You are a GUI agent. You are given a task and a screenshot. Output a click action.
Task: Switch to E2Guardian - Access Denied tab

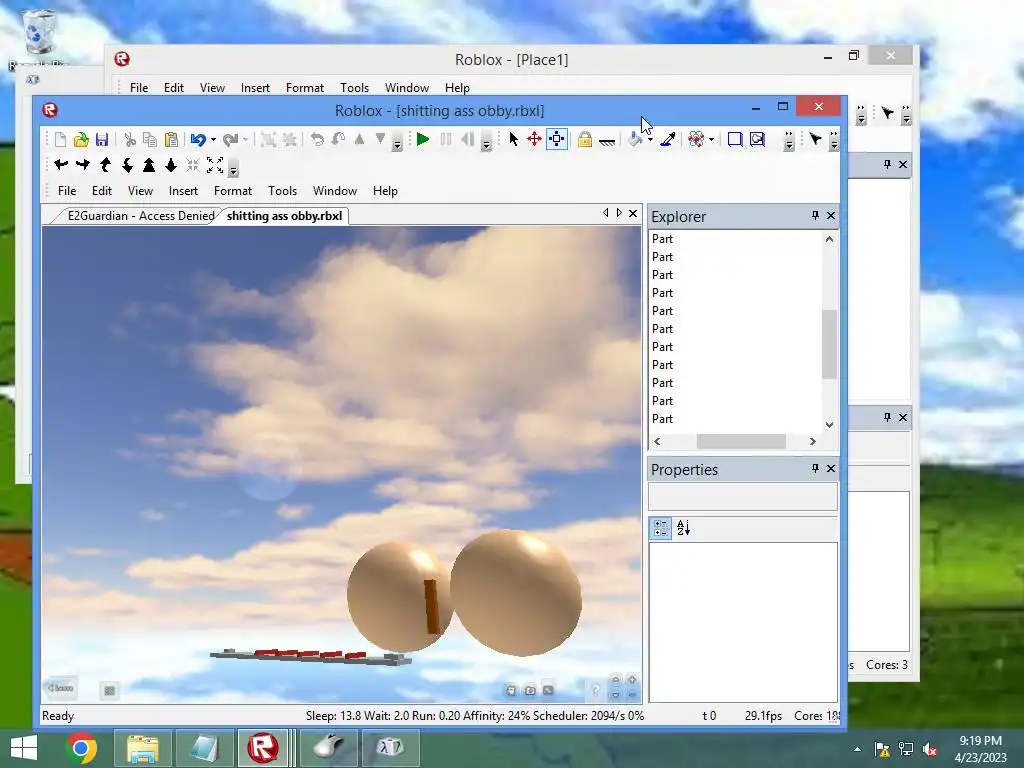140,216
